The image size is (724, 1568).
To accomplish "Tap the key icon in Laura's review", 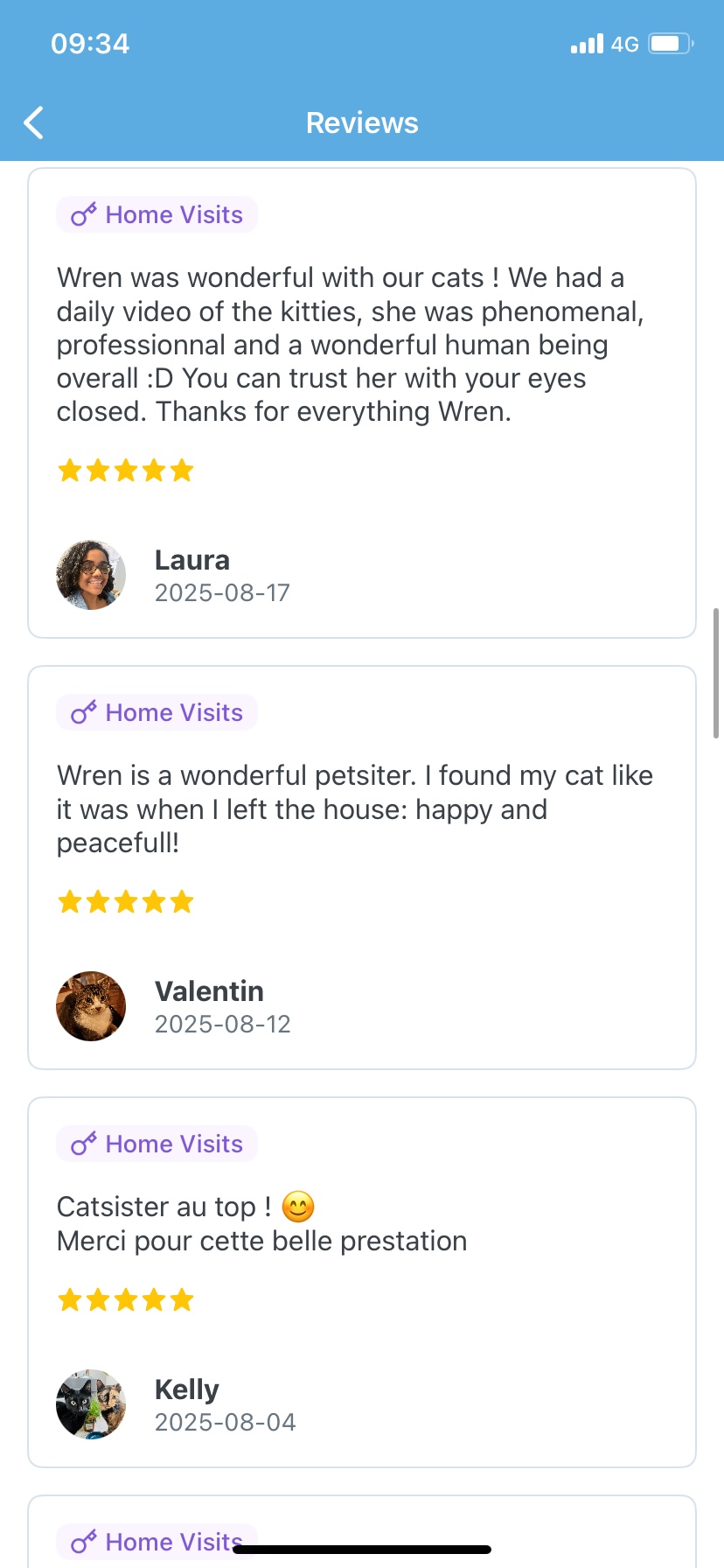I will coord(83,215).
